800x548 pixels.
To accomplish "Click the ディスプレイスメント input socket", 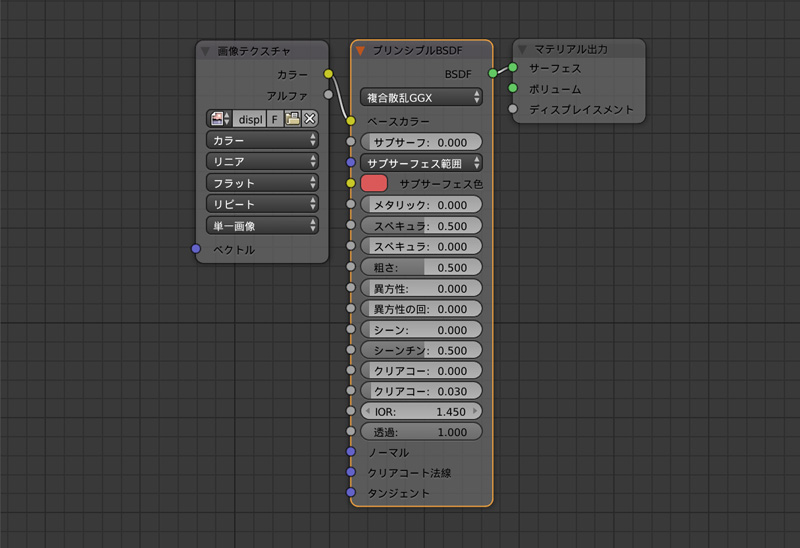I will (513, 109).
